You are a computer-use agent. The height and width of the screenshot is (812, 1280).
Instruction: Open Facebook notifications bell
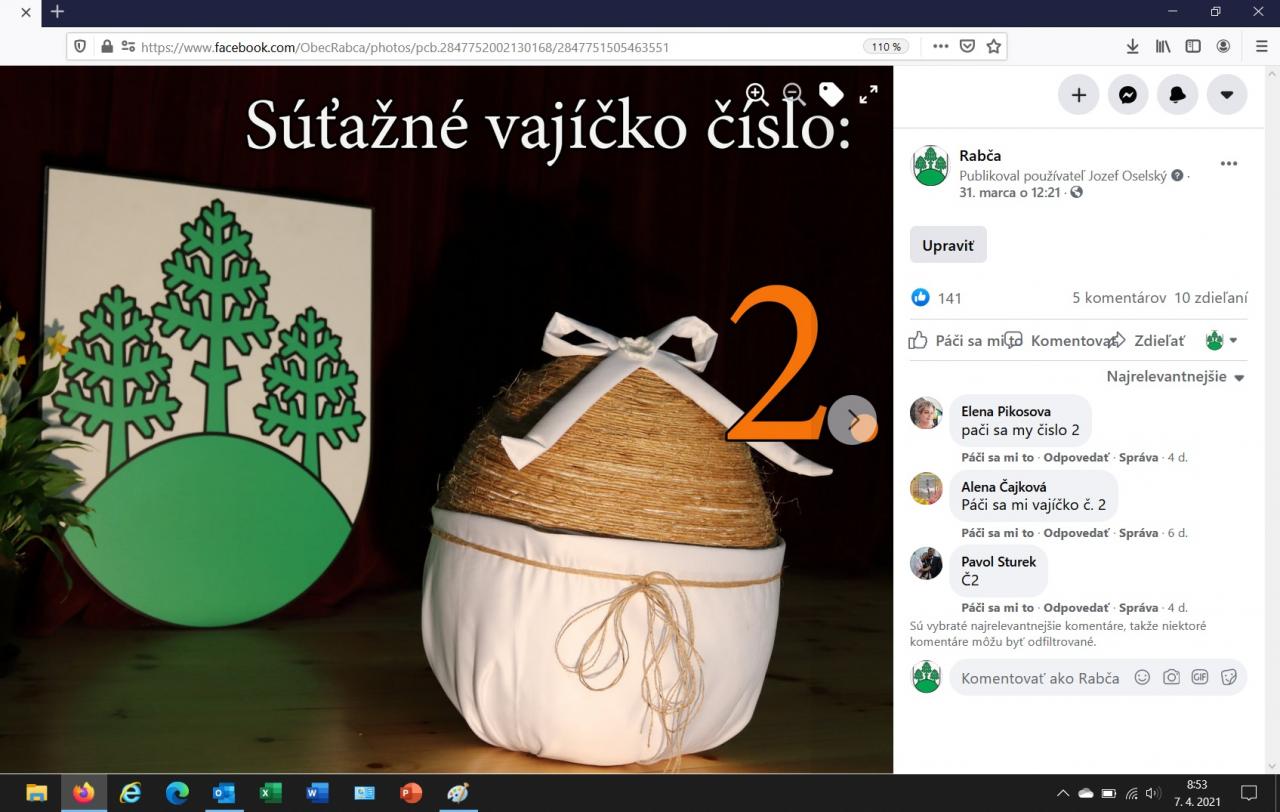click(x=1177, y=95)
